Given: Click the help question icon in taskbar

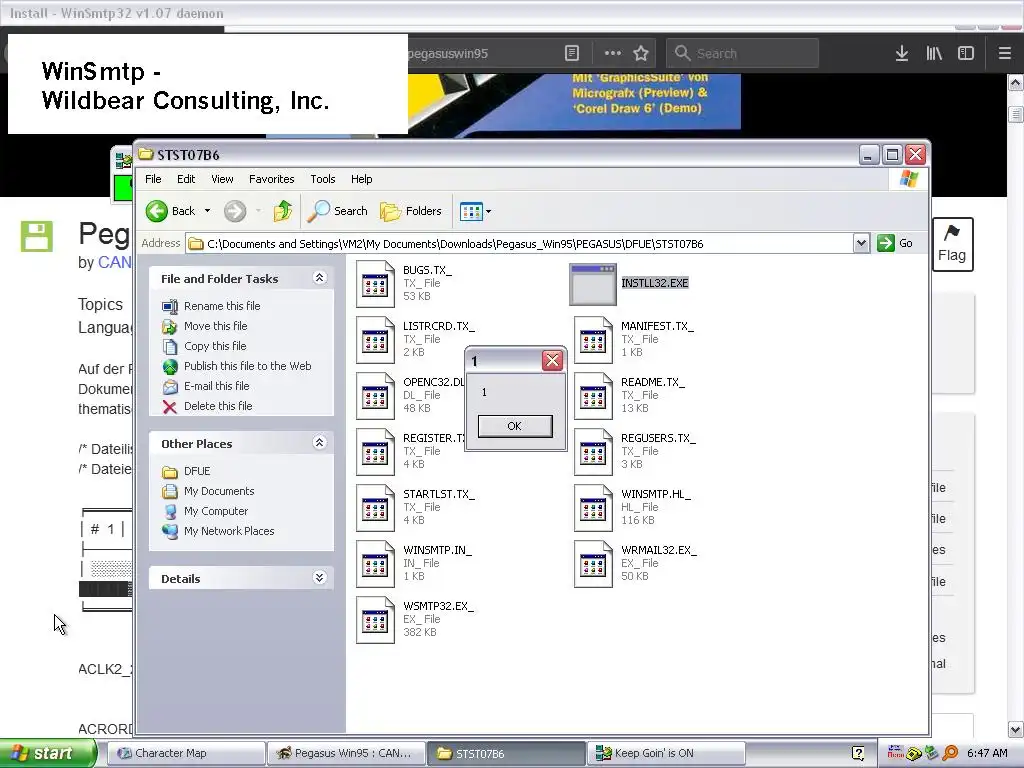Looking at the screenshot, I should [x=858, y=754].
